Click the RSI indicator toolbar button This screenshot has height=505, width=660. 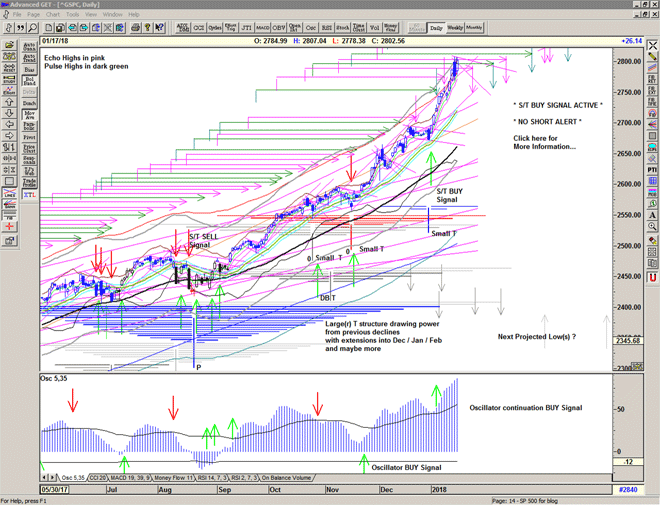[x=326, y=28]
